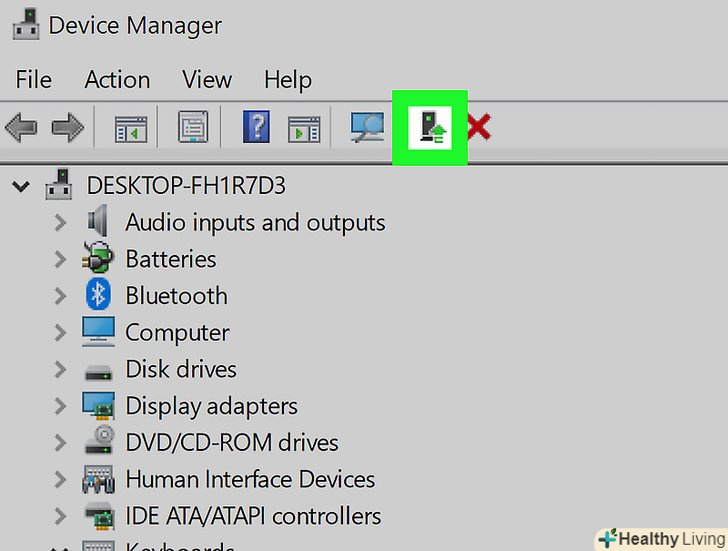Open the Action menu
This screenshot has height=551, width=728.
click(117, 79)
